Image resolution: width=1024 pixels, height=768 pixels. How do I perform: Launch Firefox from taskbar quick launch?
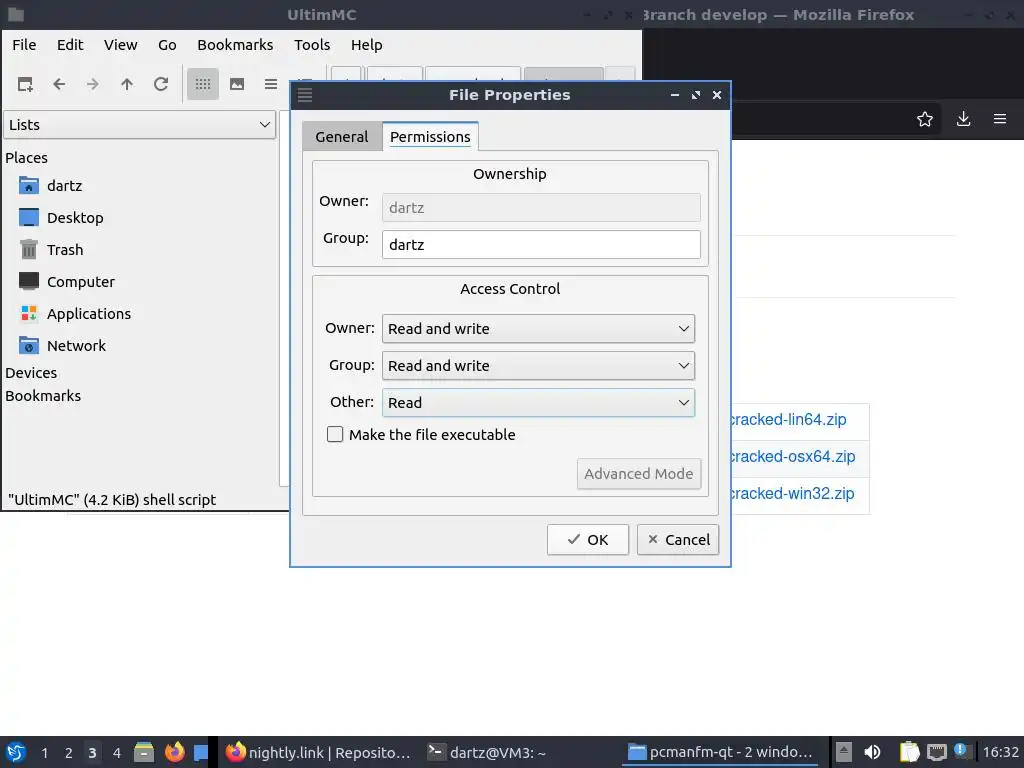[174, 752]
